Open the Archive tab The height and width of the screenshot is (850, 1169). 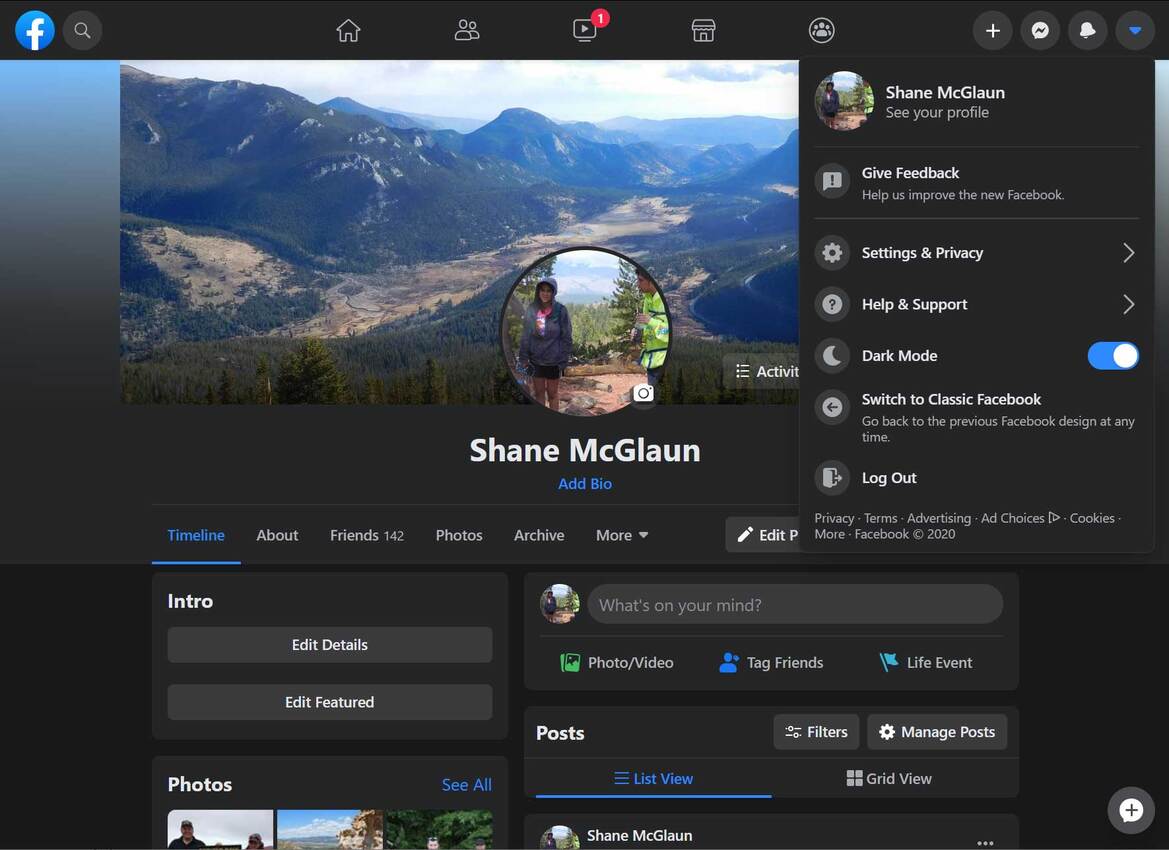[x=539, y=535]
